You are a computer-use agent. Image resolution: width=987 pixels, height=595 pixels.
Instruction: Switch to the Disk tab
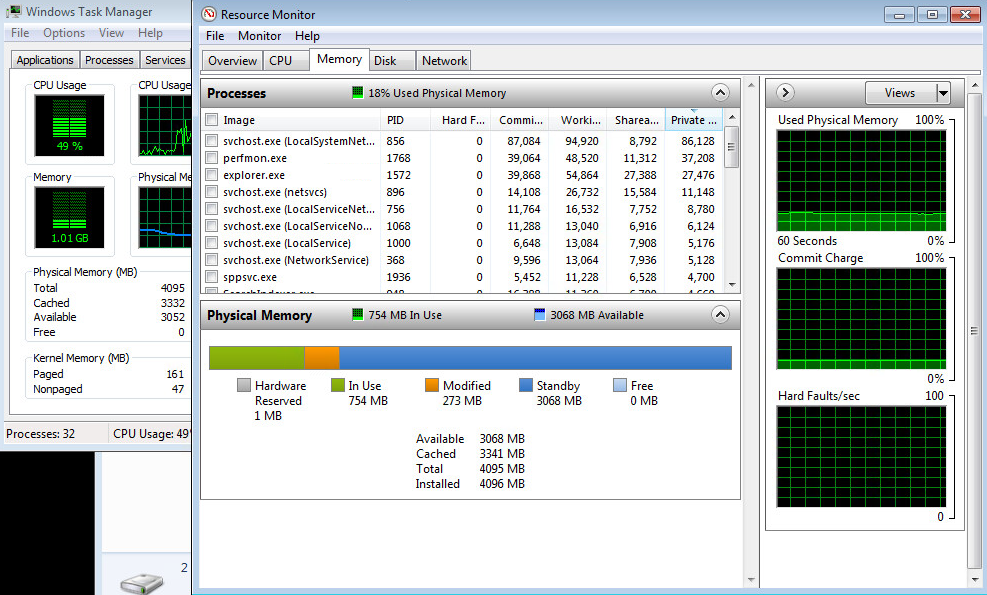385,61
